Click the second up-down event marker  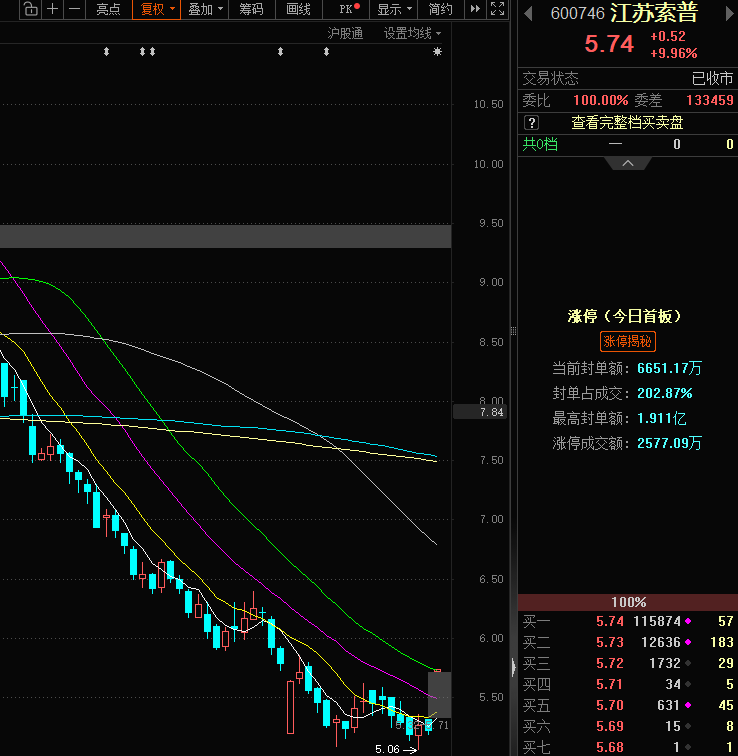click(x=142, y=52)
